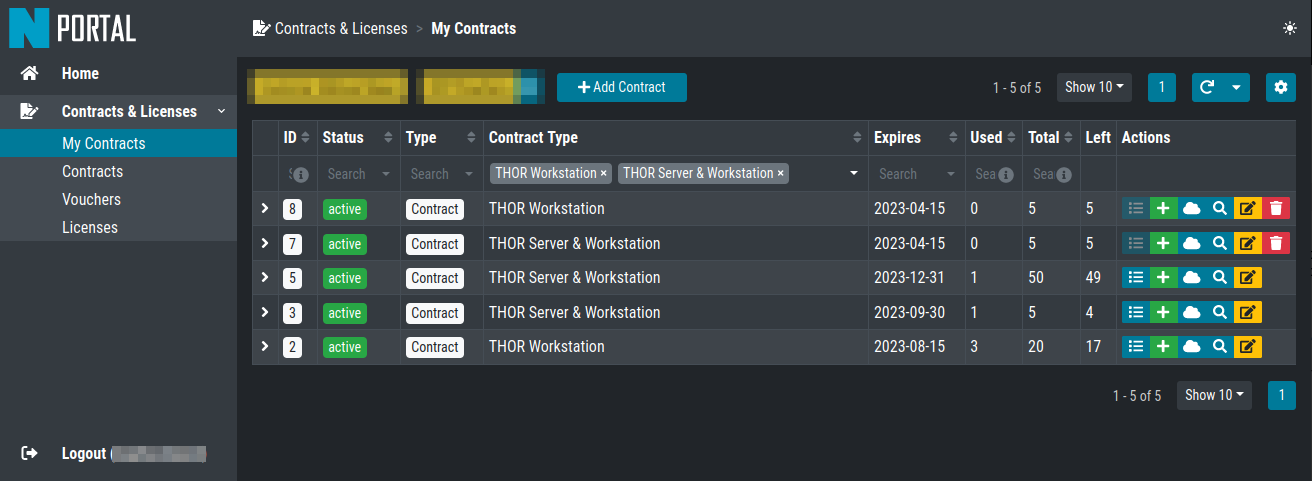1312x481 pixels.
Task: Collapse the Contracts & Licenses sidebar menu
Action: click(x=118, y=112)
